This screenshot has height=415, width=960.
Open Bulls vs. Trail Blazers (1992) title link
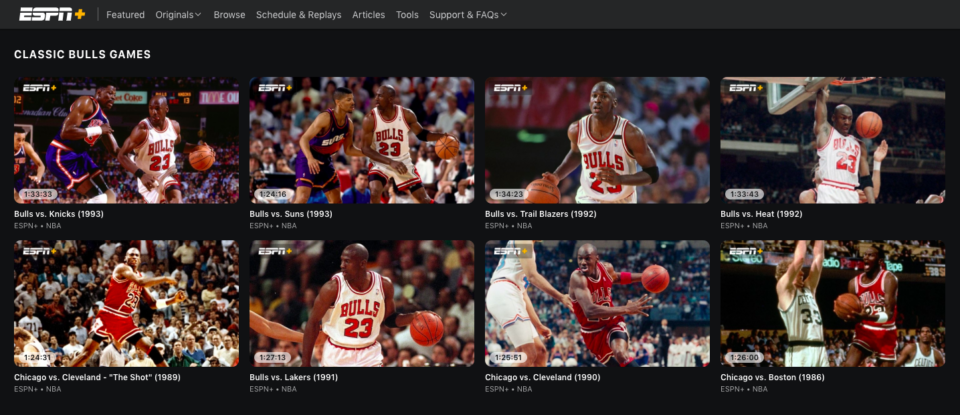coord(541,214)
